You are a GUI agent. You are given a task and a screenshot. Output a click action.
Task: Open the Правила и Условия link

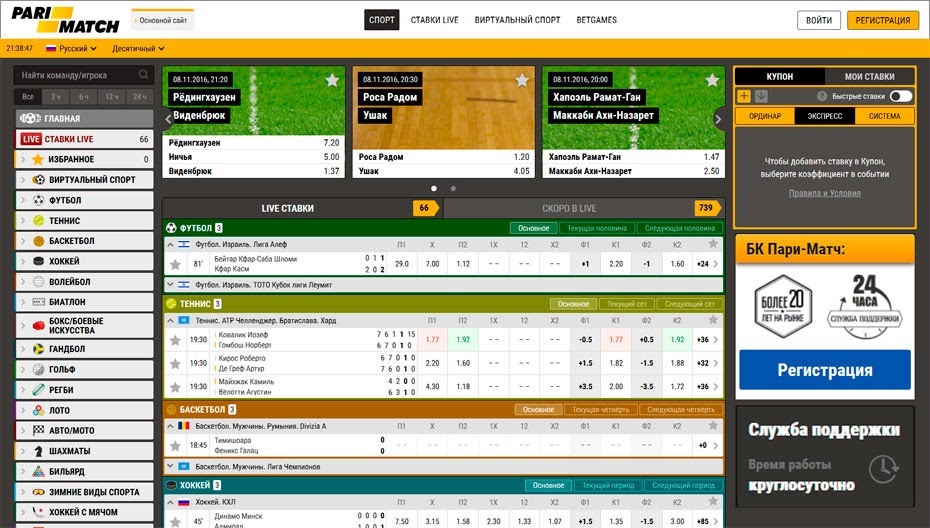coord(824,193)
